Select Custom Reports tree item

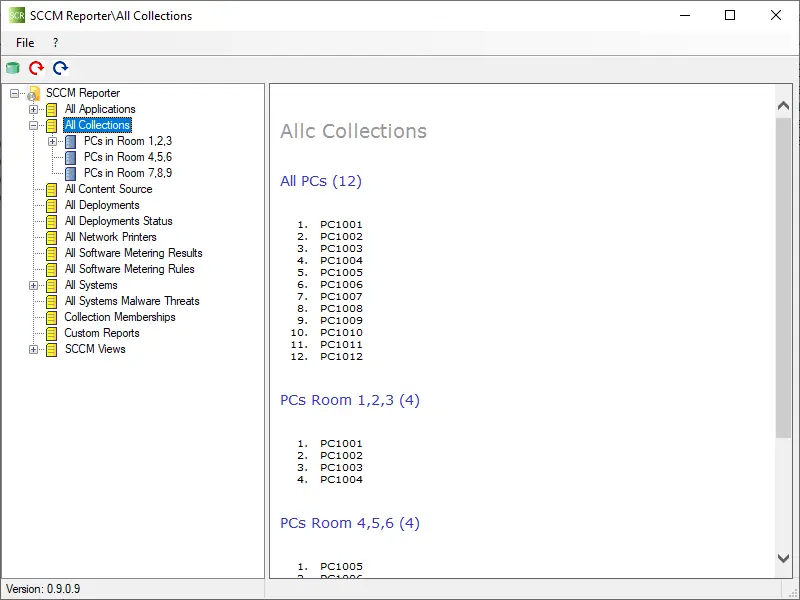pyautogui.click(x=102, y=333)
